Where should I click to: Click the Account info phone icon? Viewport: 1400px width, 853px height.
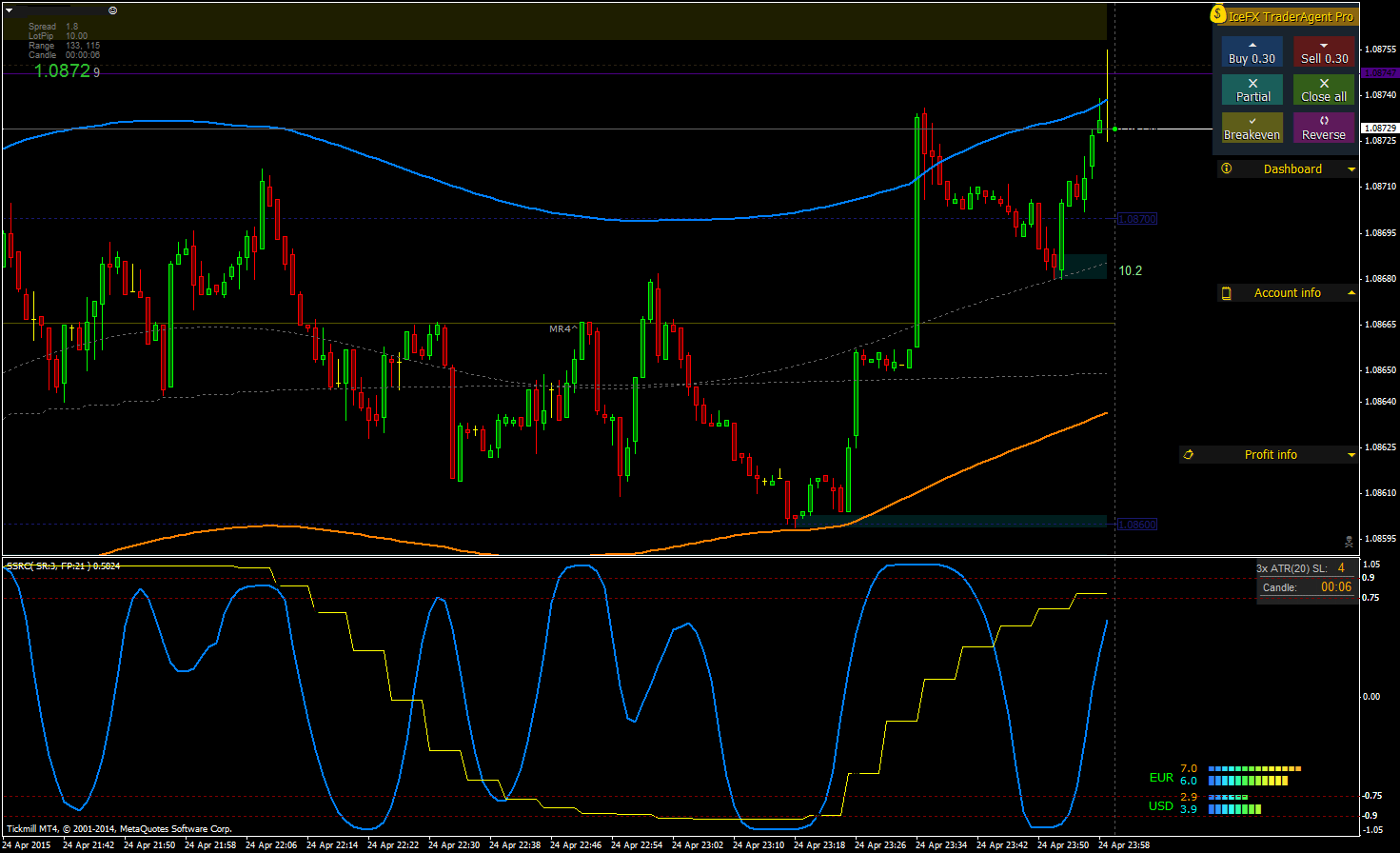[1227, 293]
